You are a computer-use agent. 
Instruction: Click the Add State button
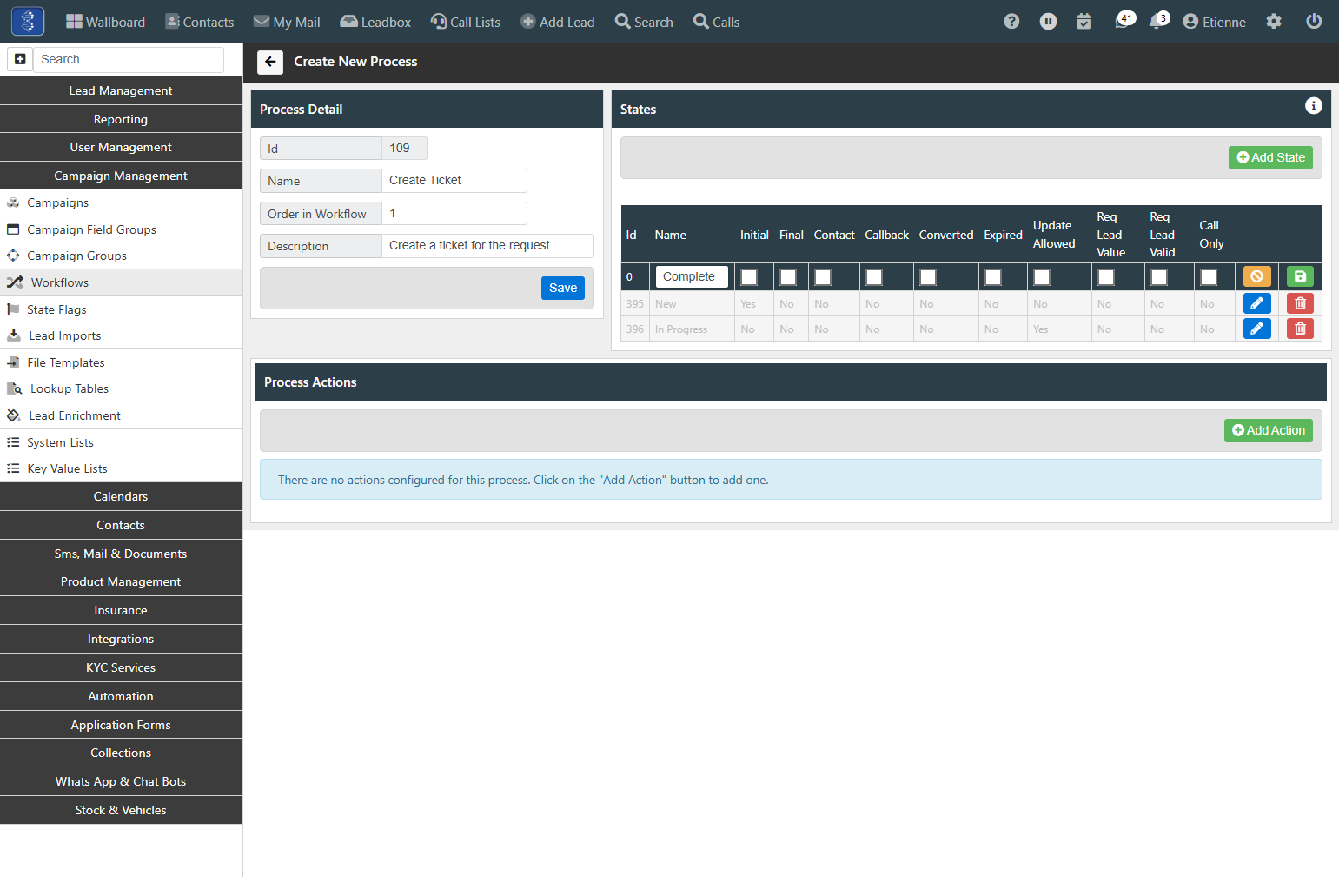[1270, 157]
